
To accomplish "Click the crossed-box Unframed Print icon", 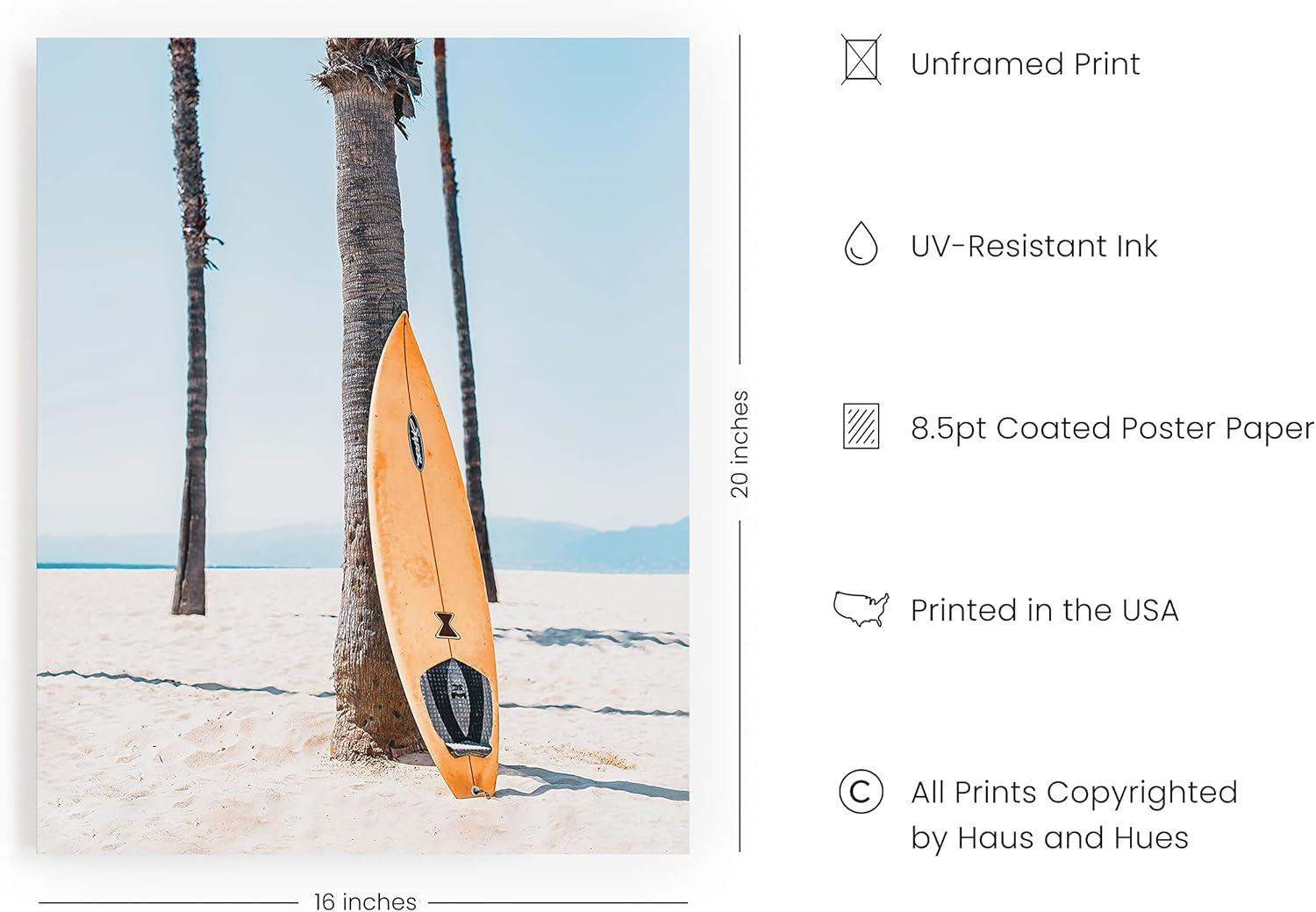I will (x=861, y=60).
